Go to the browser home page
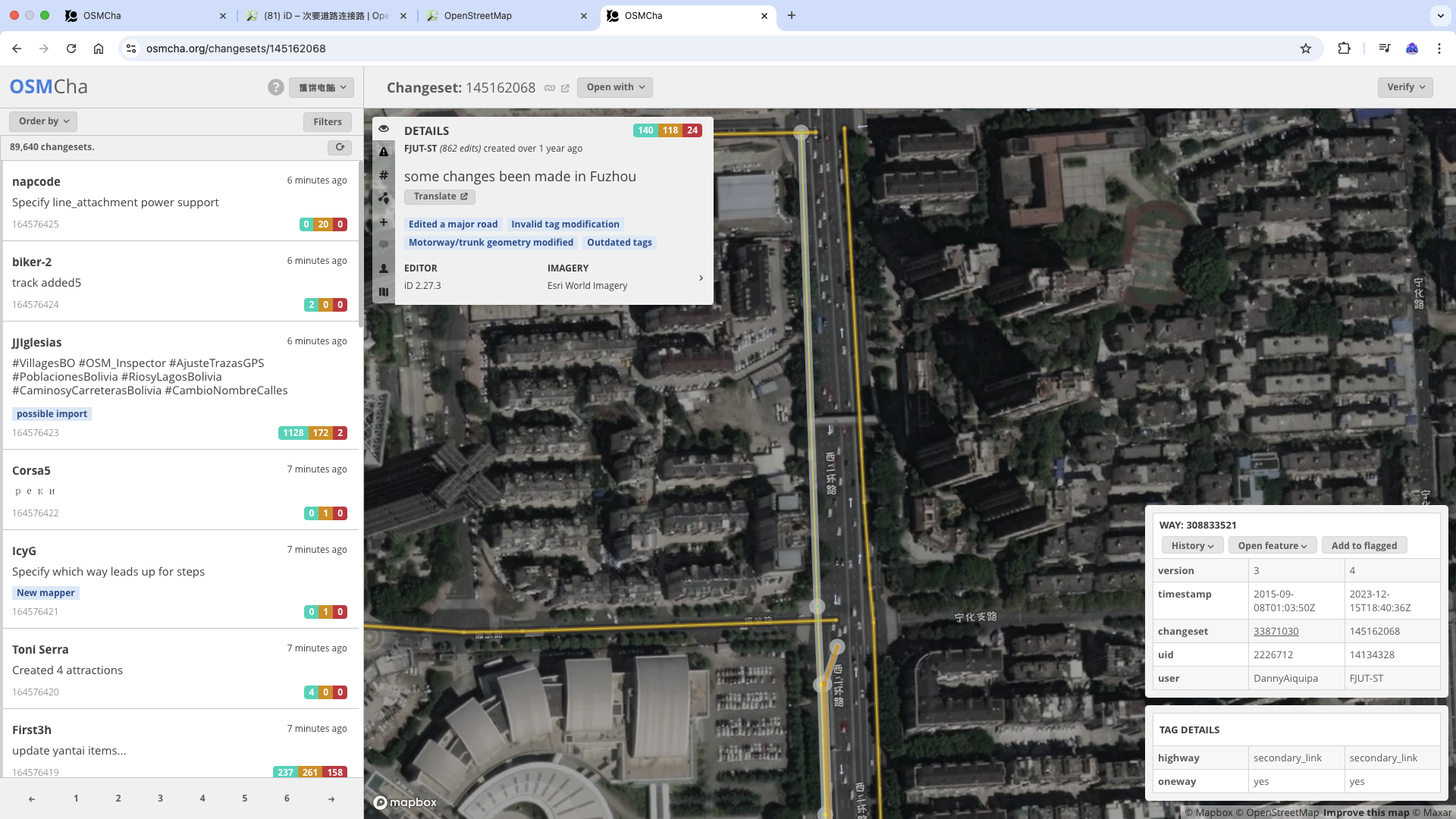The width and height of the screenshot is (1456, 819). [99, 49]
